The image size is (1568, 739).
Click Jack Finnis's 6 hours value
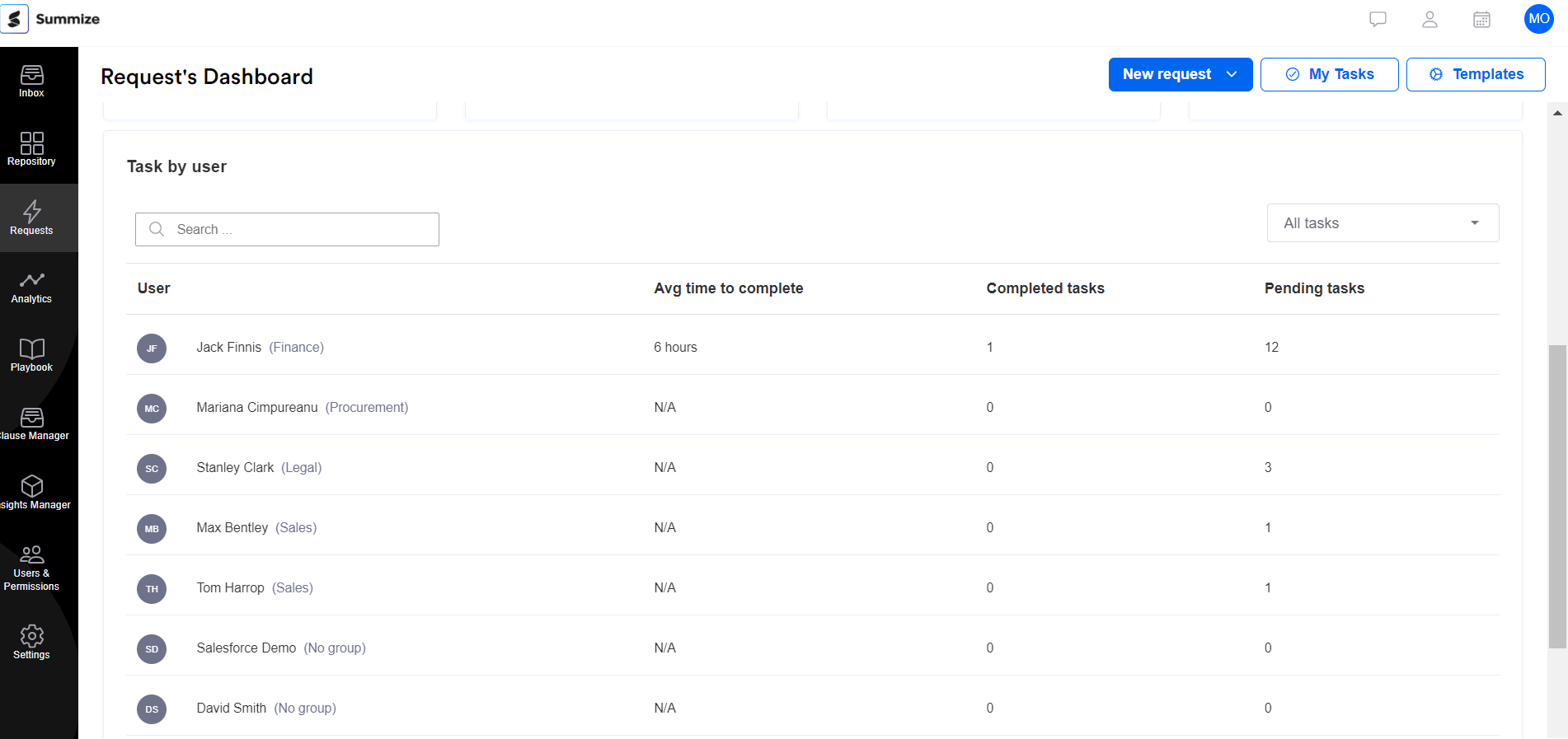pyautogui.click(x=675, y=347)
